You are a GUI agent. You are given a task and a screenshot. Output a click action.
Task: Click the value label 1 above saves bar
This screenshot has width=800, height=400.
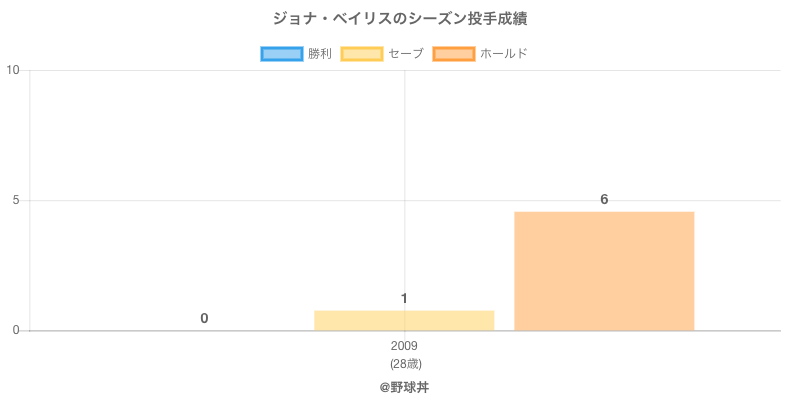coord(404,298)
